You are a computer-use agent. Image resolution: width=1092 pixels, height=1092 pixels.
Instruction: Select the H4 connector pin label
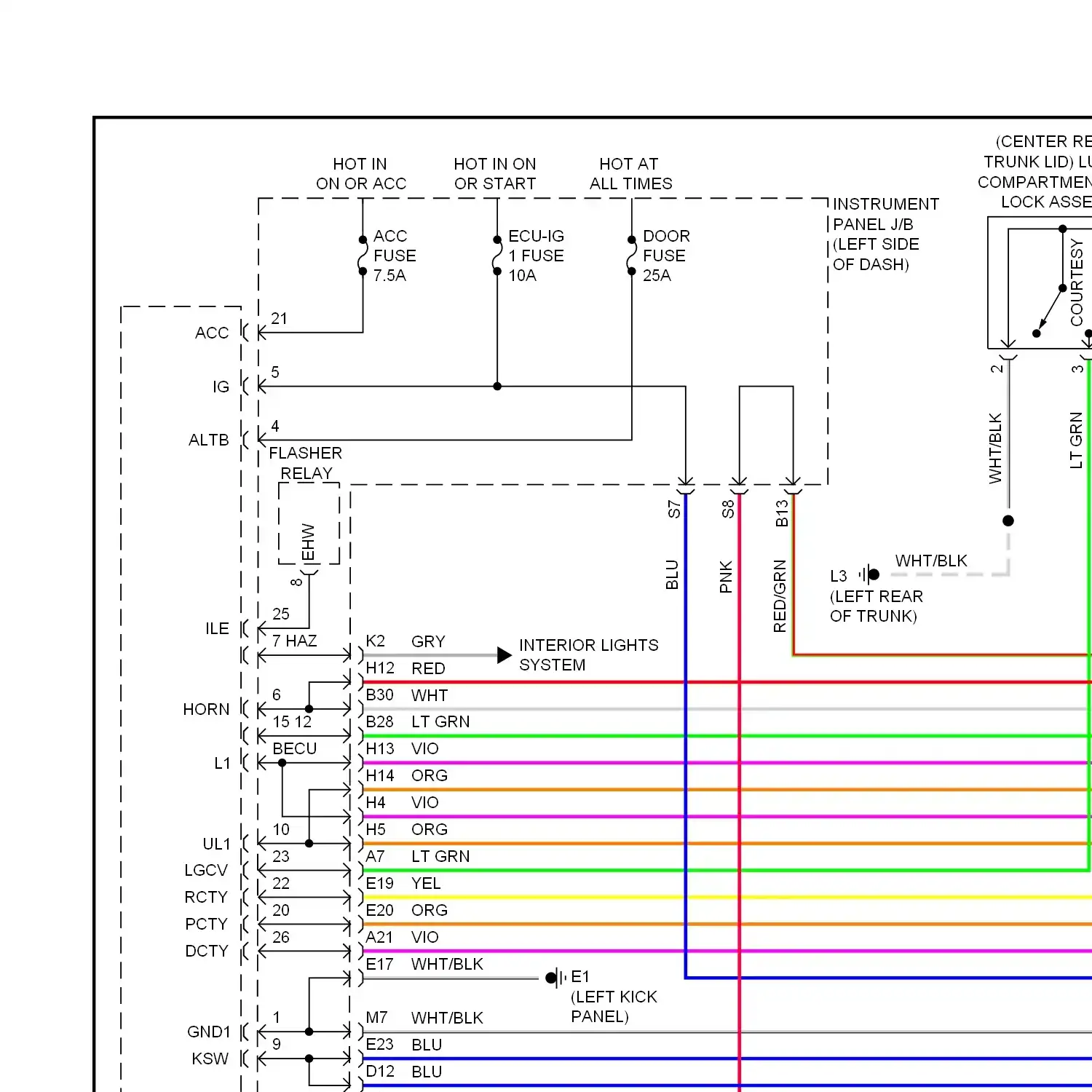tap(375, 802)
